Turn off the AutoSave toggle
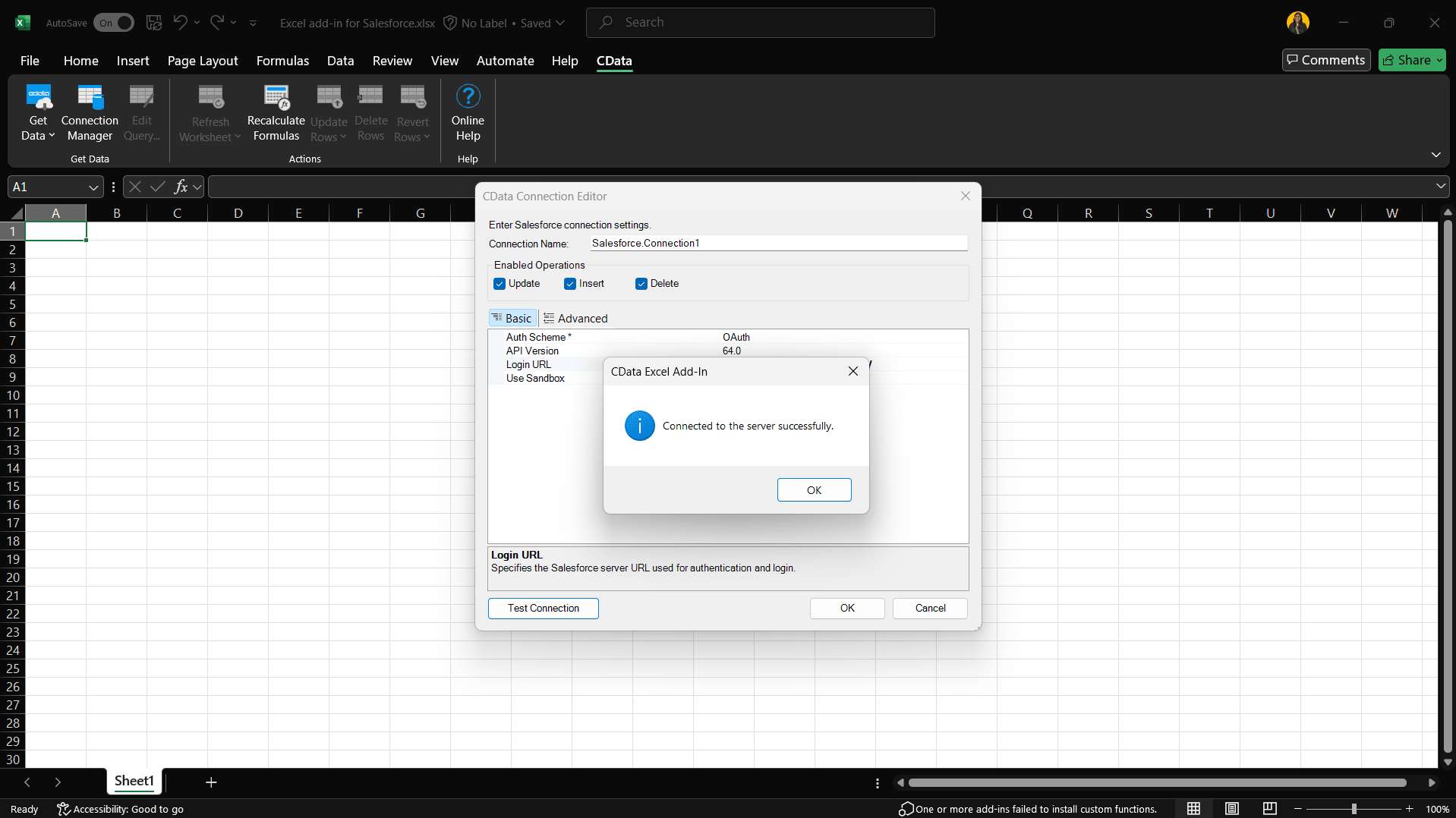1456x818 pixels. click(113, 23)
